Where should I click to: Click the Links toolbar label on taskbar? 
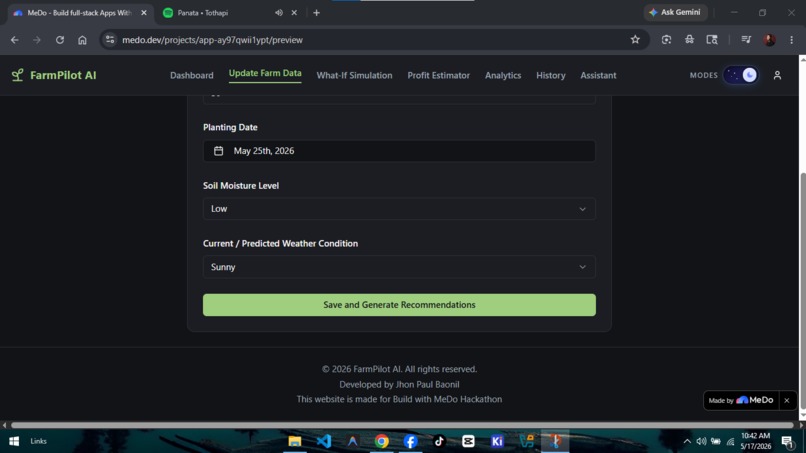tap(39, 441)
